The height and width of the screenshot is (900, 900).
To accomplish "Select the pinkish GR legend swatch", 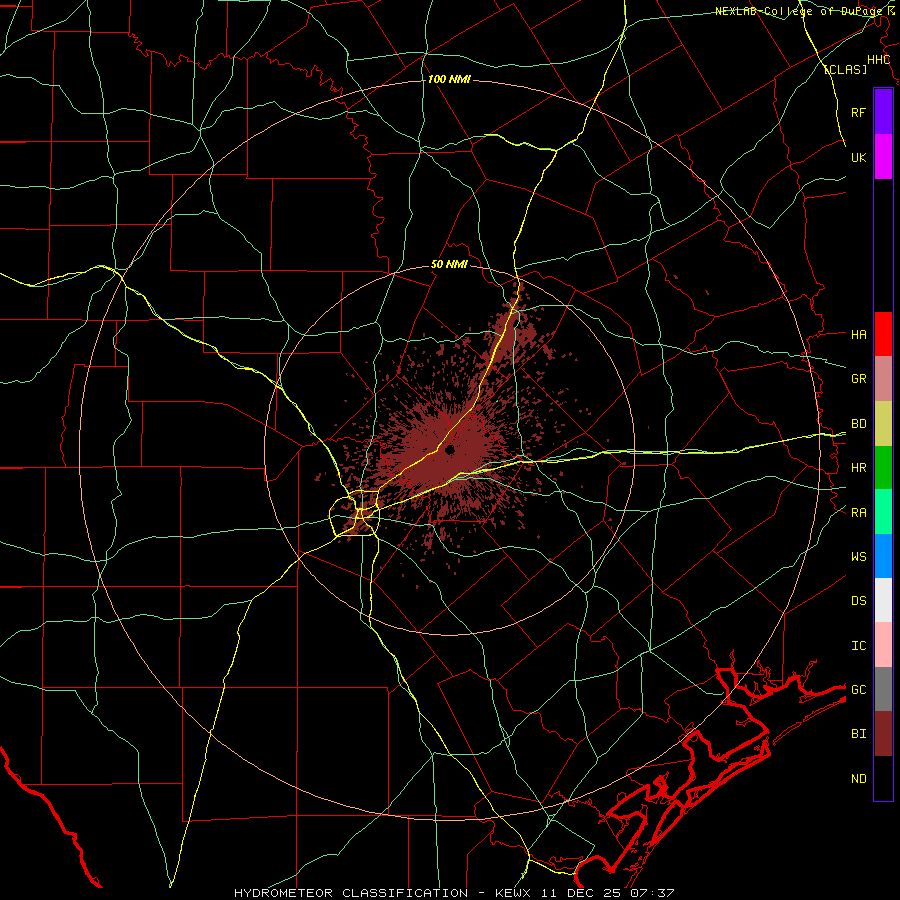I will pyautogui.click(x=883, y=379).
